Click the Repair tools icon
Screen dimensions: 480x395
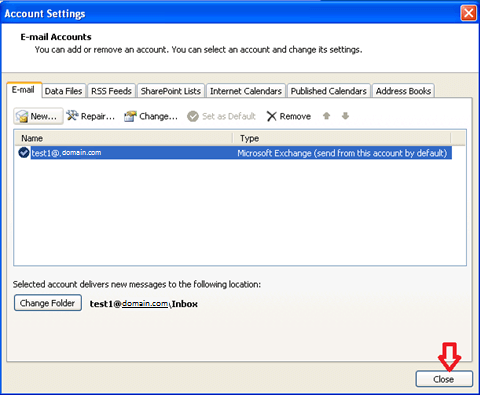tap(72, 116)
